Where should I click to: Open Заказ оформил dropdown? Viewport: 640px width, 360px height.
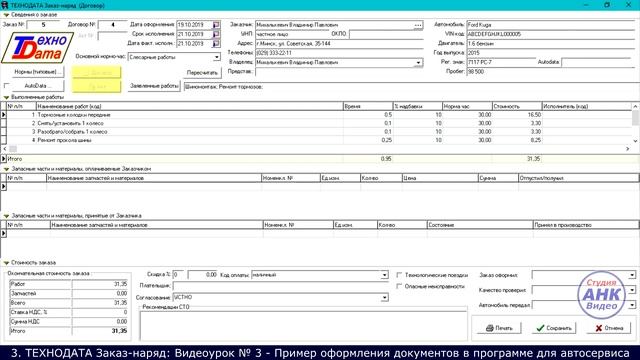pos(632,275)
